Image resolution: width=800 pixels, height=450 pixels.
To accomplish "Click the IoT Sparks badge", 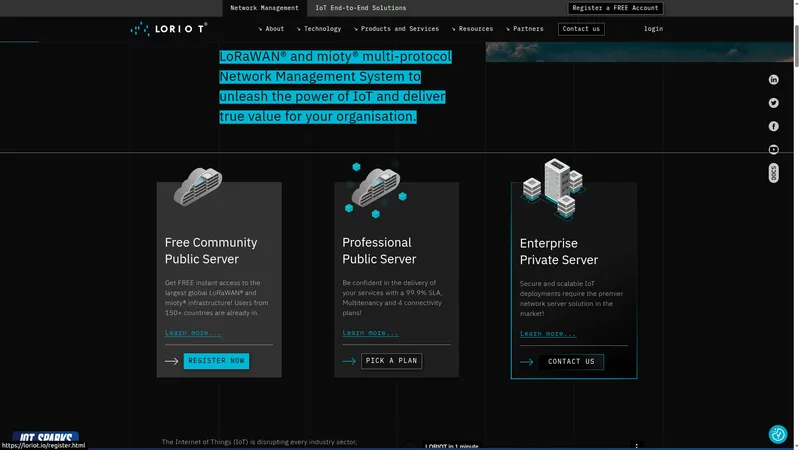I will pyautogui.click(x=46, y=437).
